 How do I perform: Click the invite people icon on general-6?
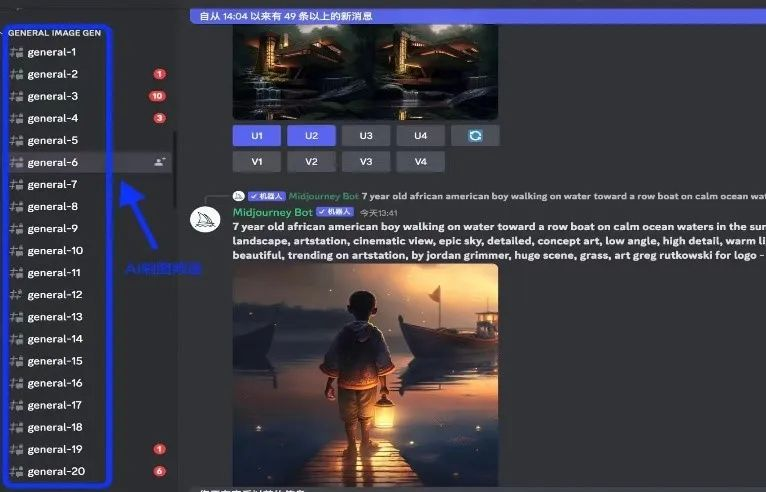[160, 162]
